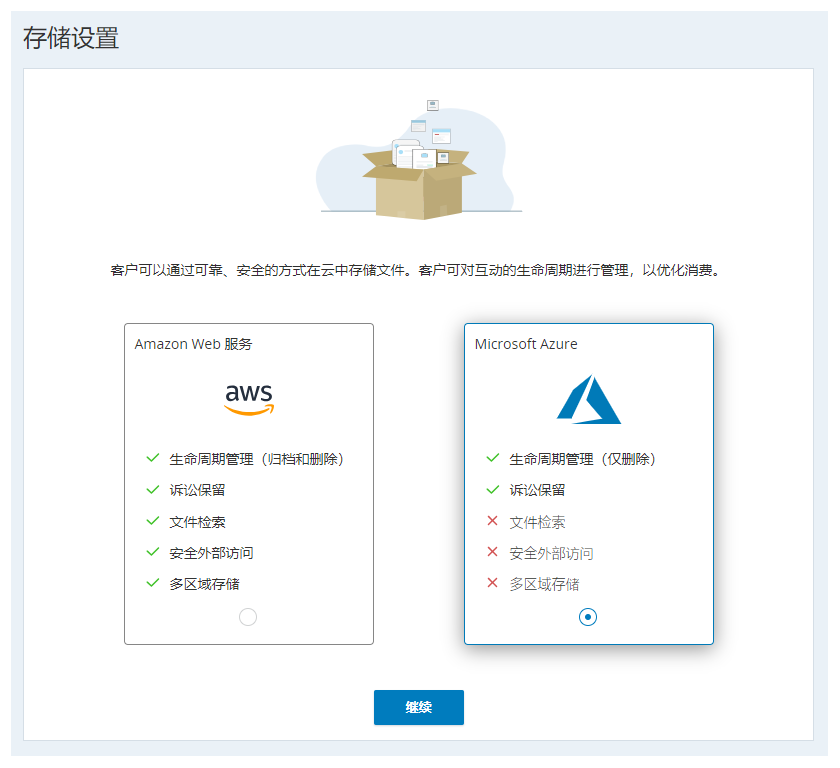Click the red X next to Azure 多区域存储
840x768 pixels.
(x=492, y=583)
